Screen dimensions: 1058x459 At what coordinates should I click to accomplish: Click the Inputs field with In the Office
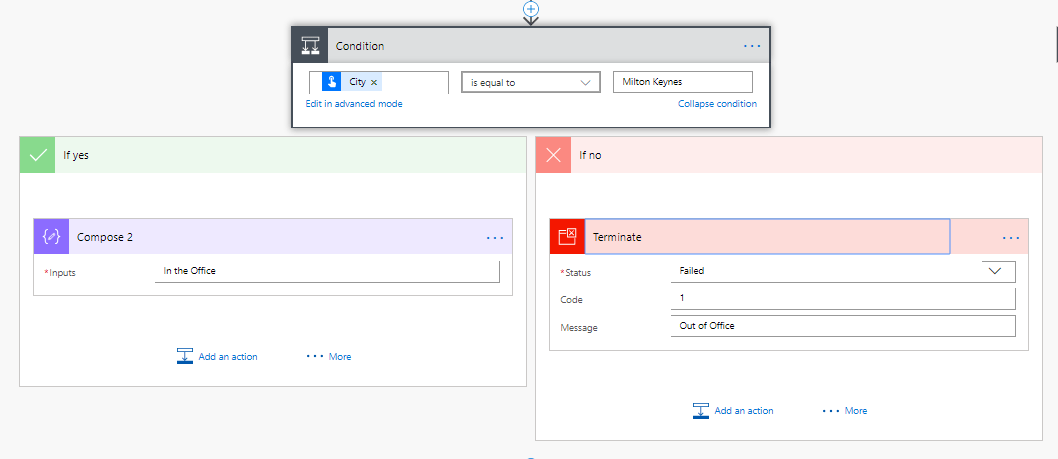[x=327, y=271]
